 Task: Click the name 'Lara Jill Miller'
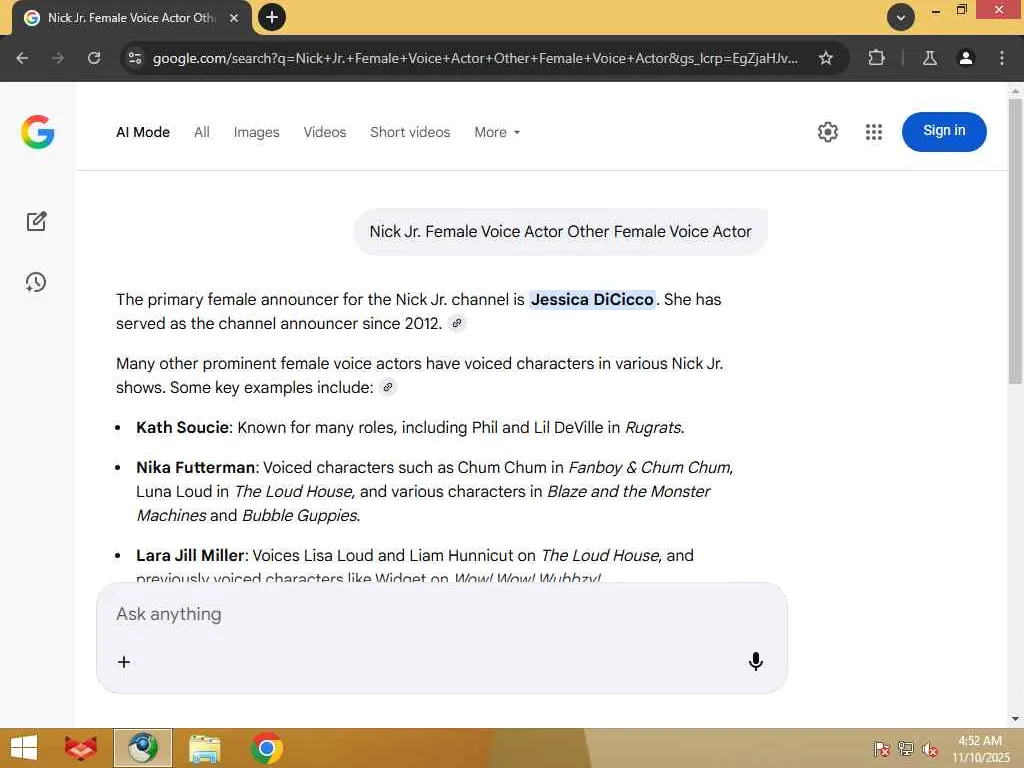tap(189, 555)
